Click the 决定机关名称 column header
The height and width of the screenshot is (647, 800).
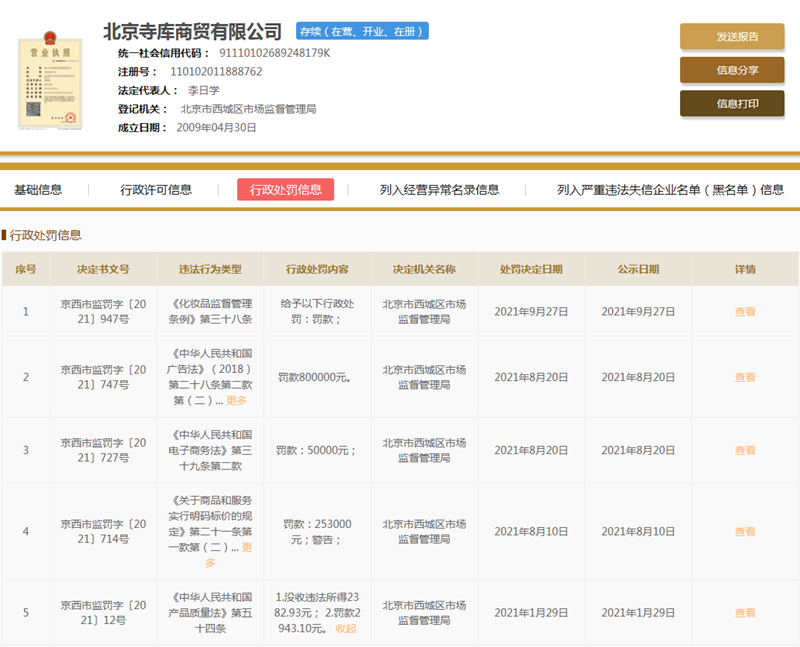pos(424,269)
